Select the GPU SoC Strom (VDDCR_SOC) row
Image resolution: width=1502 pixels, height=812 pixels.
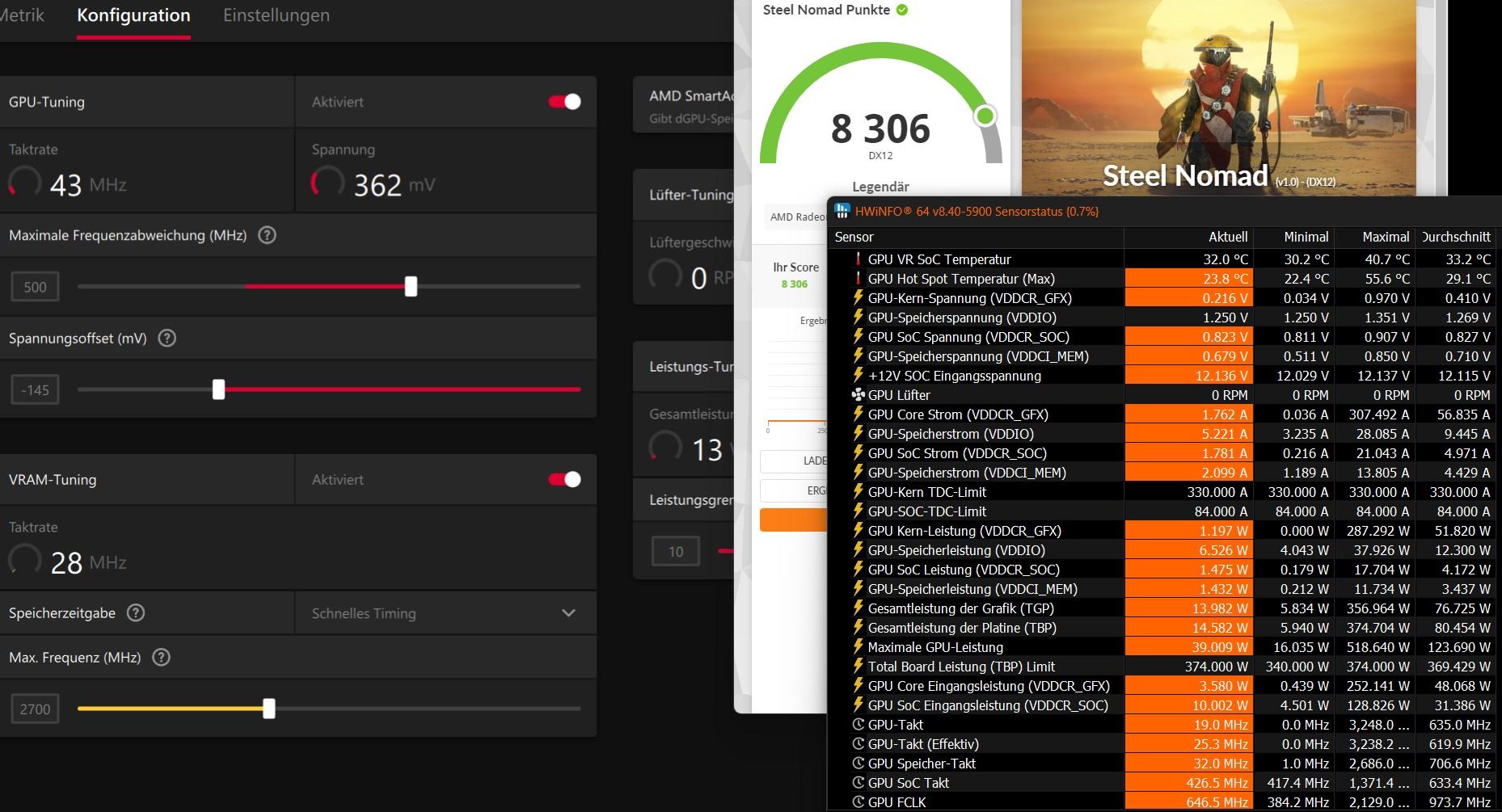tap(1162, 453)
